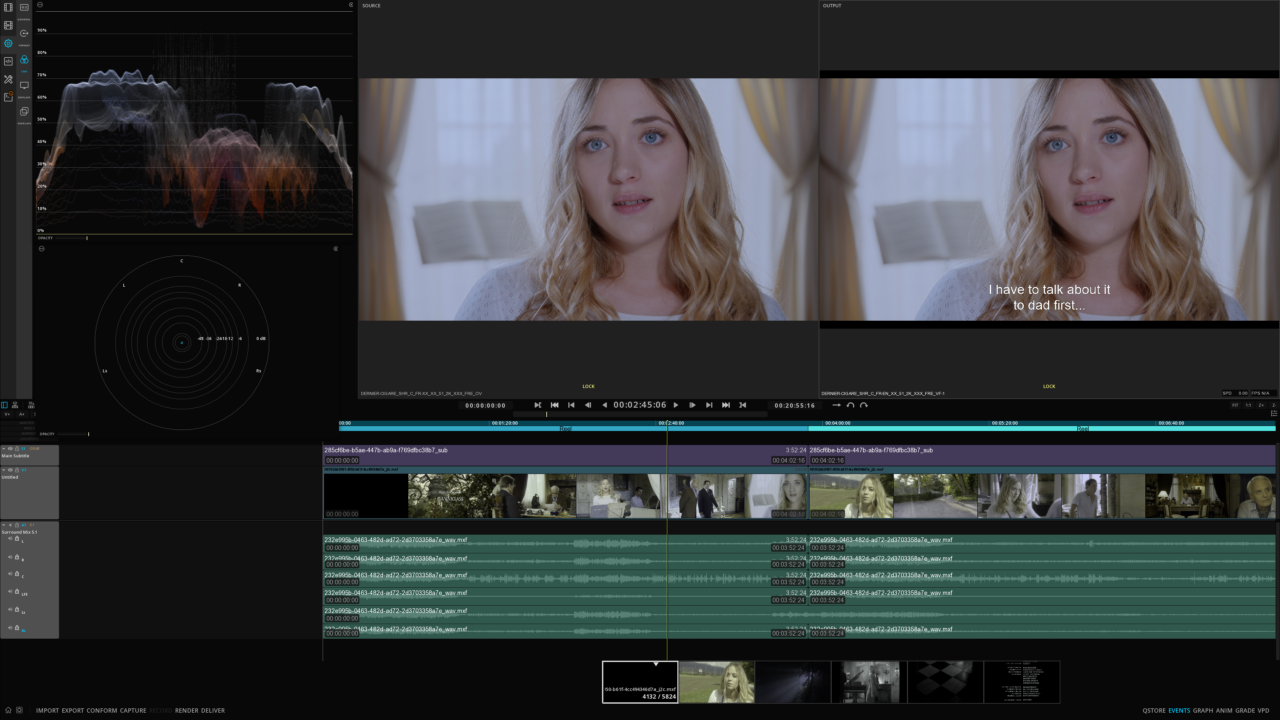Click the filmstrip icon at top of sidebar
The height and width of the screenshot is (720, 1280).
point(8,8)
